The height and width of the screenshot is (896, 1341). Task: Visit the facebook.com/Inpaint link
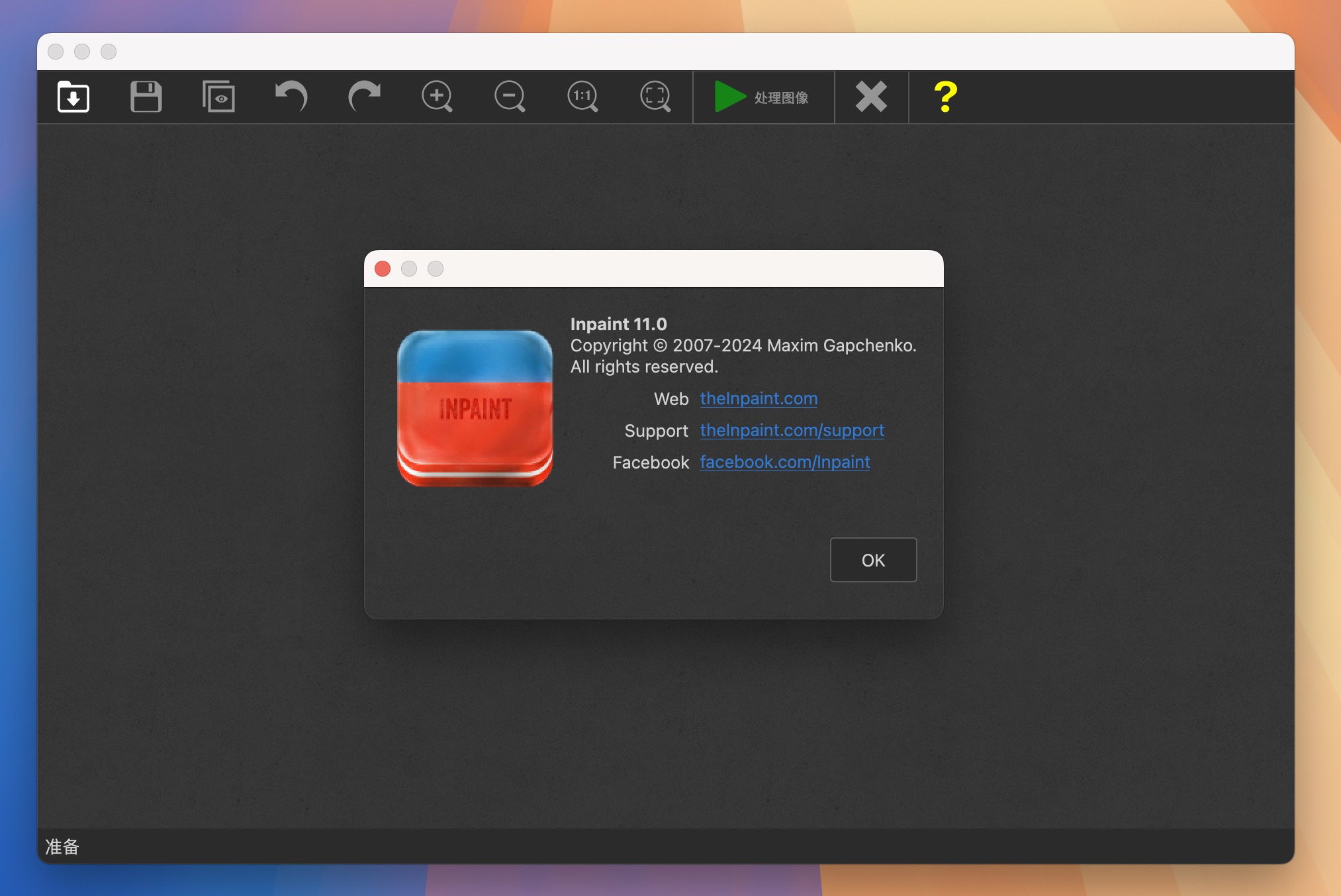coord(785,462)
